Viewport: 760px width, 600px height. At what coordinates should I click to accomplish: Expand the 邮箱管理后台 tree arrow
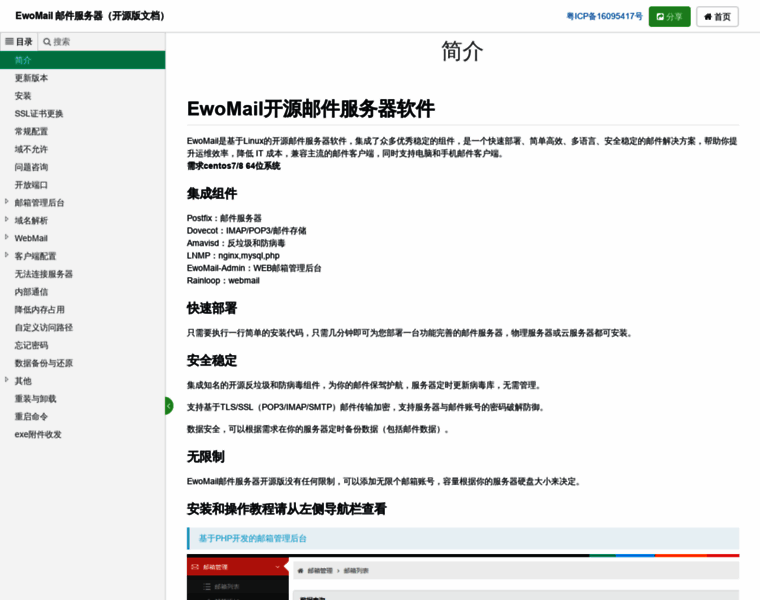pos(6,201)
